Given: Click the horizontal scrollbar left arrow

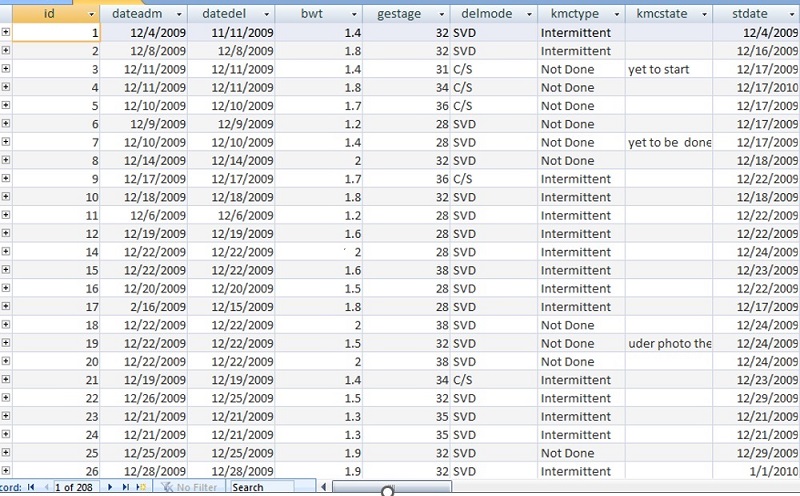Looking at the screenshot, I should 323,487.
